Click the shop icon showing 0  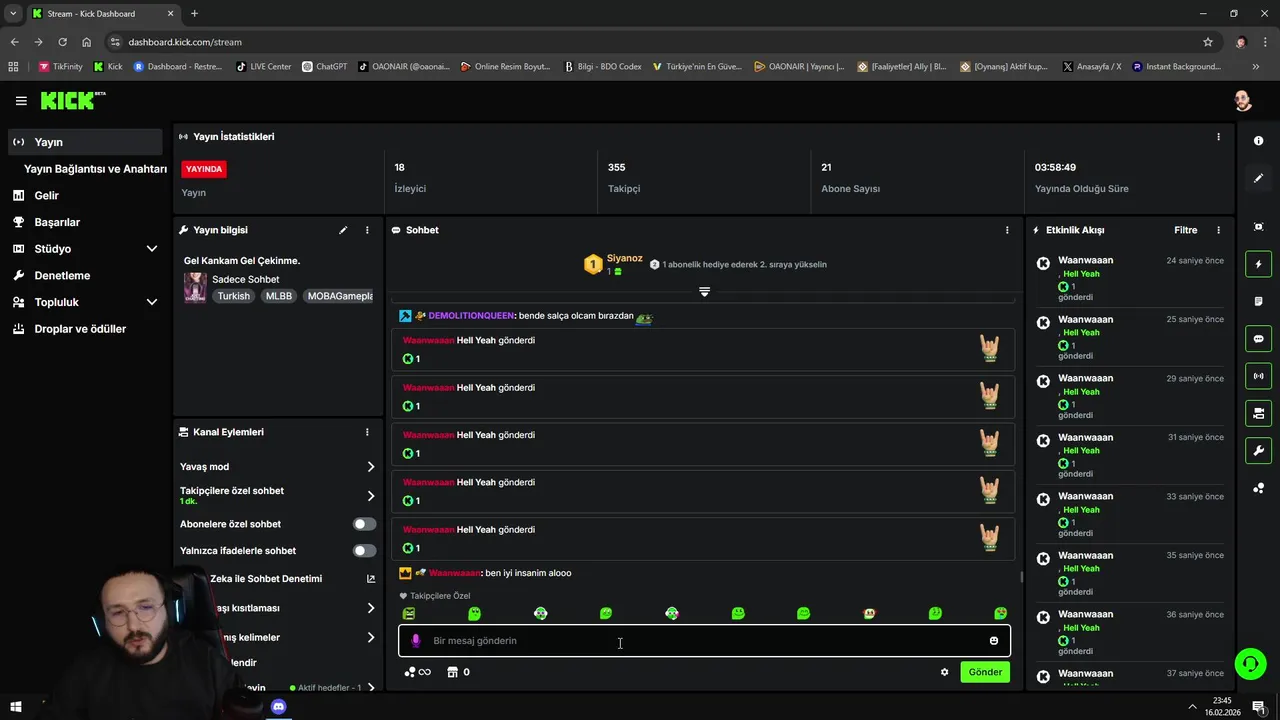pos(458,672)
